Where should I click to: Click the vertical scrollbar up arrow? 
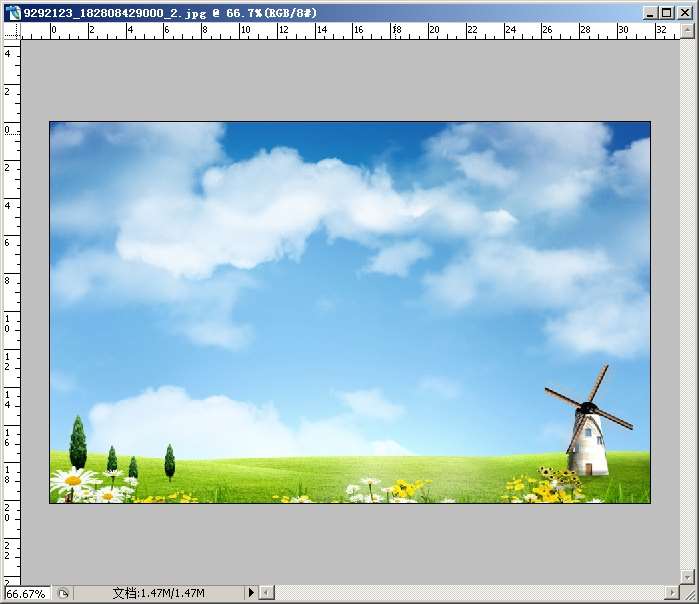pos(686,32)
